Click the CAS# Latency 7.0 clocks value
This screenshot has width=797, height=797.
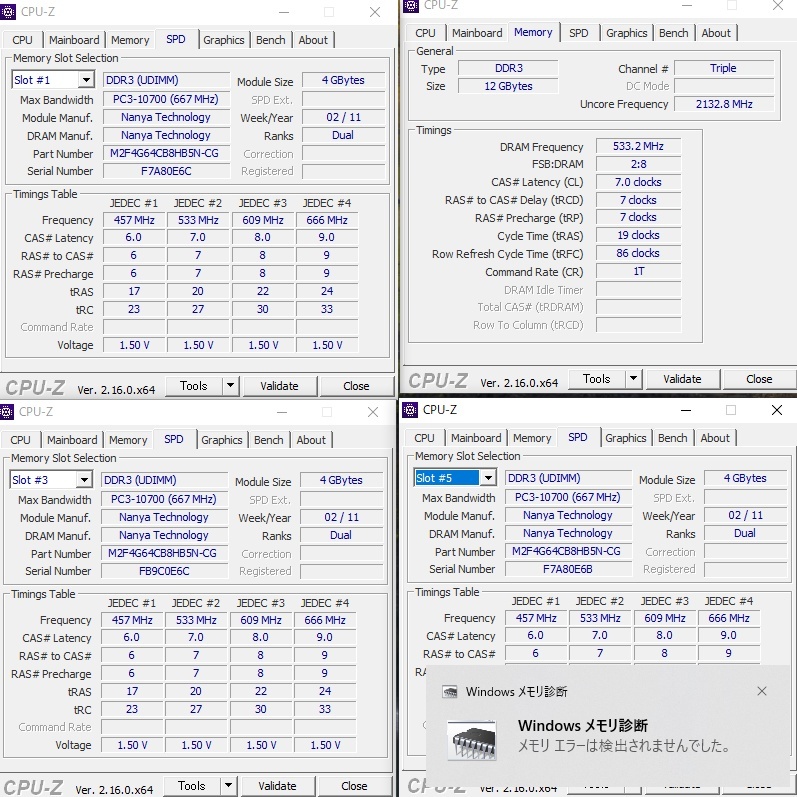point(638,182)
